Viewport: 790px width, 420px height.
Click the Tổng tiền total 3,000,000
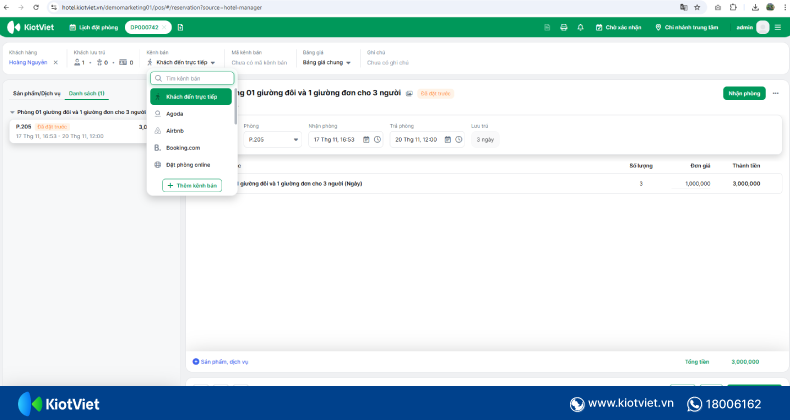(x=745, y=362)
